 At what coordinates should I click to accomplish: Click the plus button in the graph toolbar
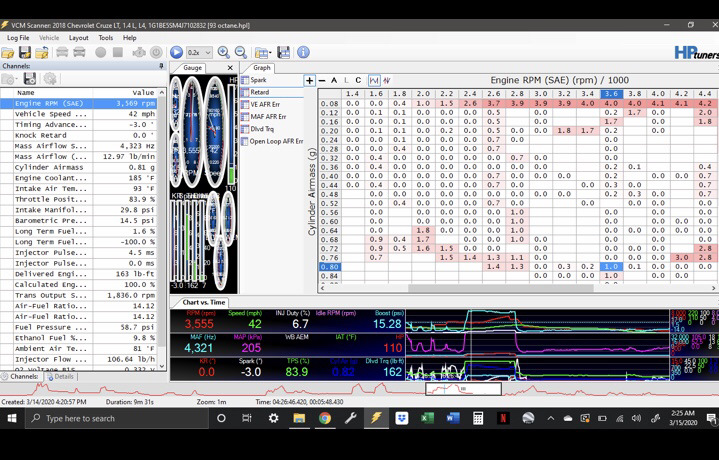(x=310, y=81)
